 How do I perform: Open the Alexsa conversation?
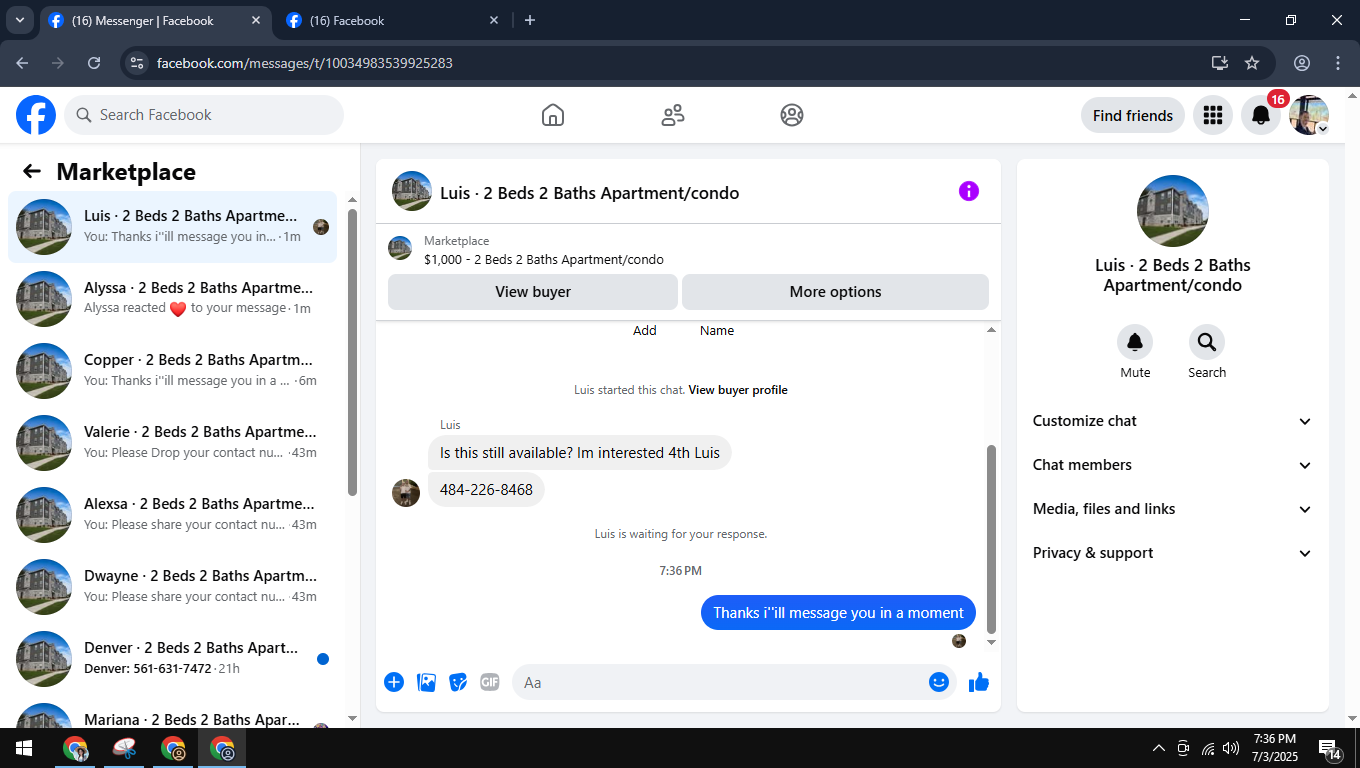(172, 515)
